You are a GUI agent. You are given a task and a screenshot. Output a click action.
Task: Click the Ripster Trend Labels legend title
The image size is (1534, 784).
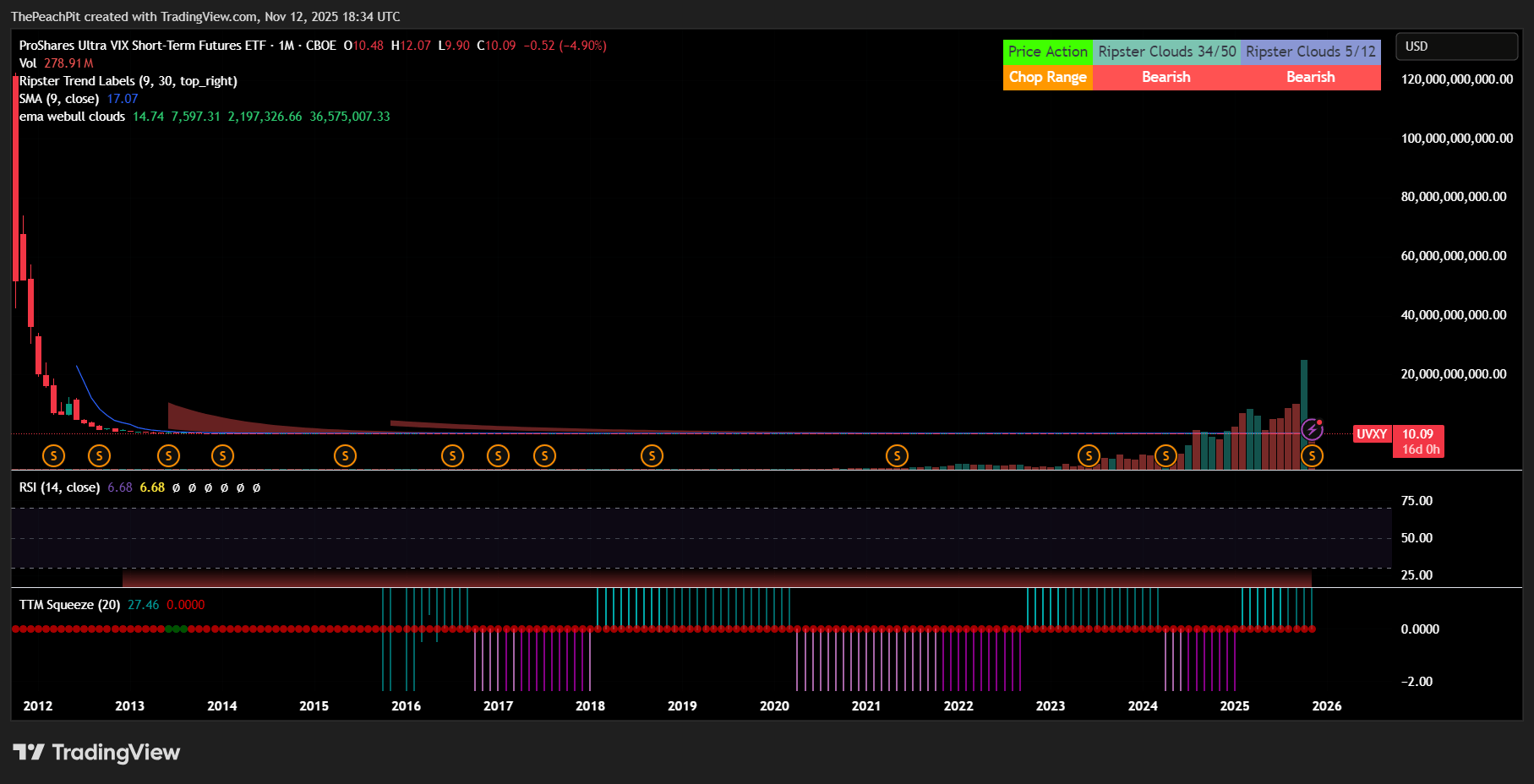[x=128, y=81]
